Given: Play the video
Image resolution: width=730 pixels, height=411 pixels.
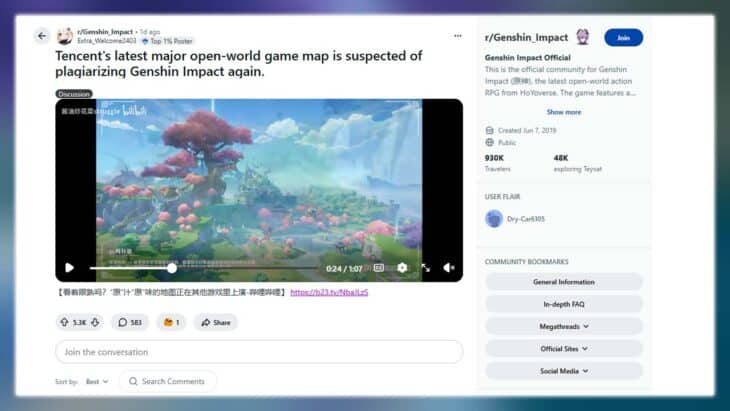Looking at the screenshot, I should click(x=69, y=268).
